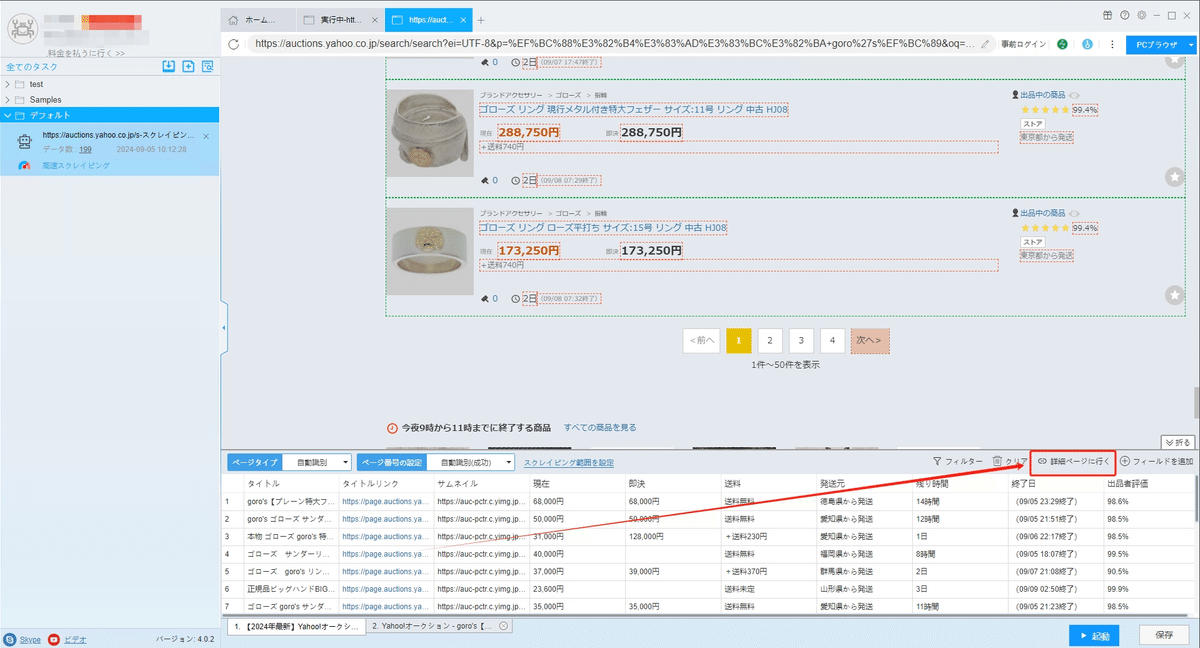Open the フィルター filter tool
This screenshot has height=648, width=1200.
tap(957, 461)
